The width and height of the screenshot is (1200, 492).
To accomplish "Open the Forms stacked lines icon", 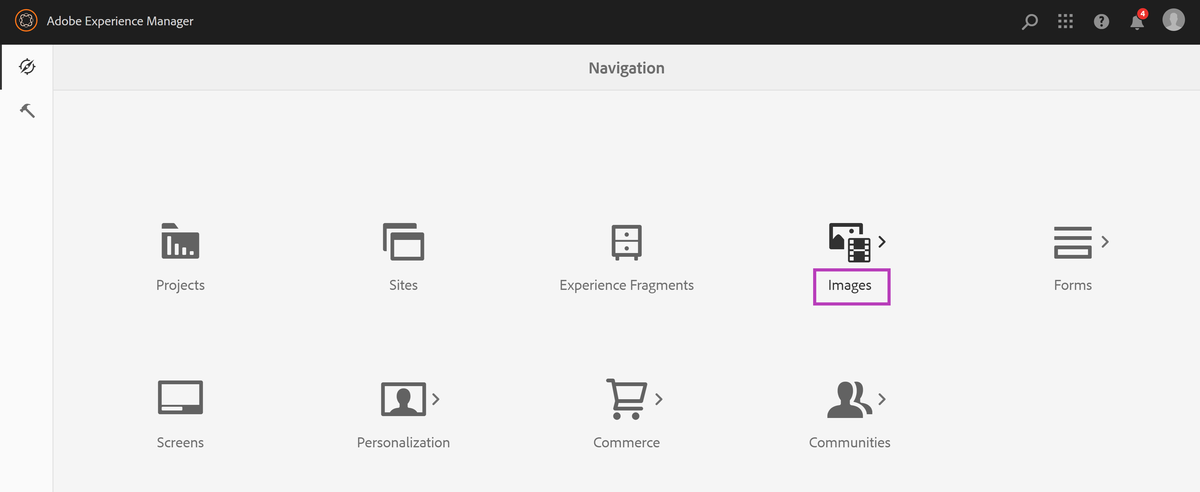I will pyautogui.click(x=1072, y=241).
